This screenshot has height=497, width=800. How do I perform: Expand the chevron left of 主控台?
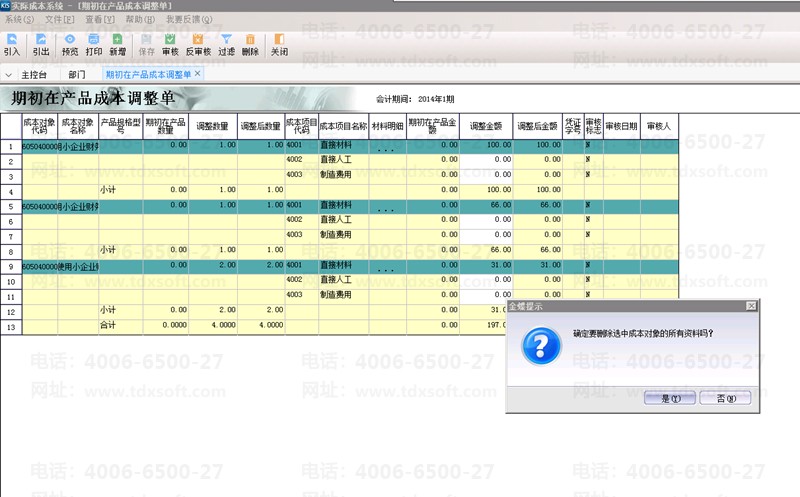[8, 75]
